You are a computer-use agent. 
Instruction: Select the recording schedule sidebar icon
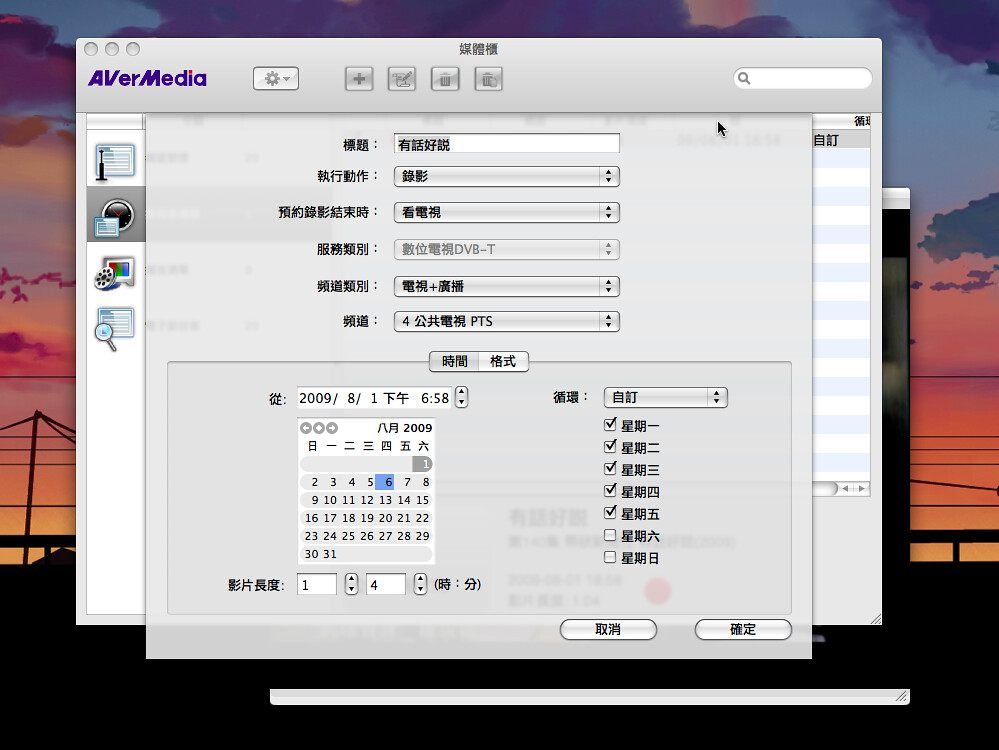tap(115, 213)
